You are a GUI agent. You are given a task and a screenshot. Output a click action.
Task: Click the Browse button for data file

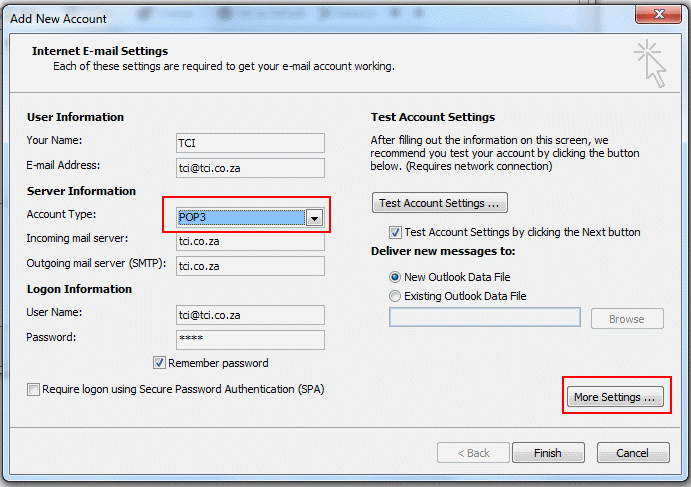[627, 319]
